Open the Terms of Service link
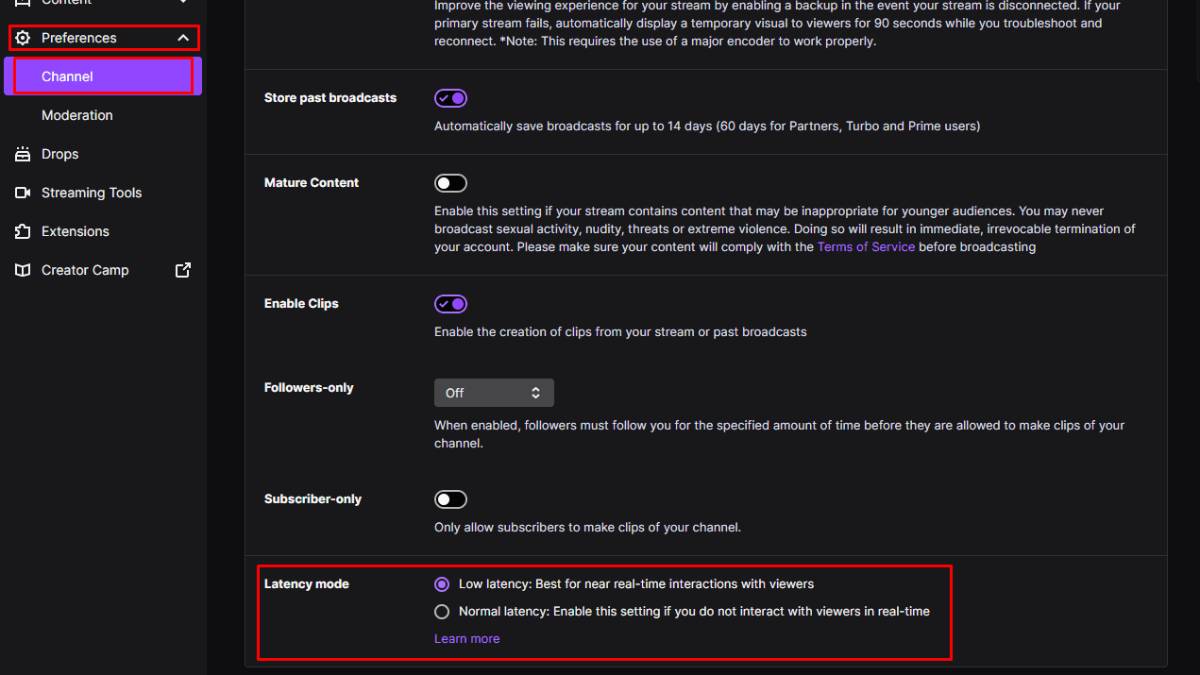 866,246
